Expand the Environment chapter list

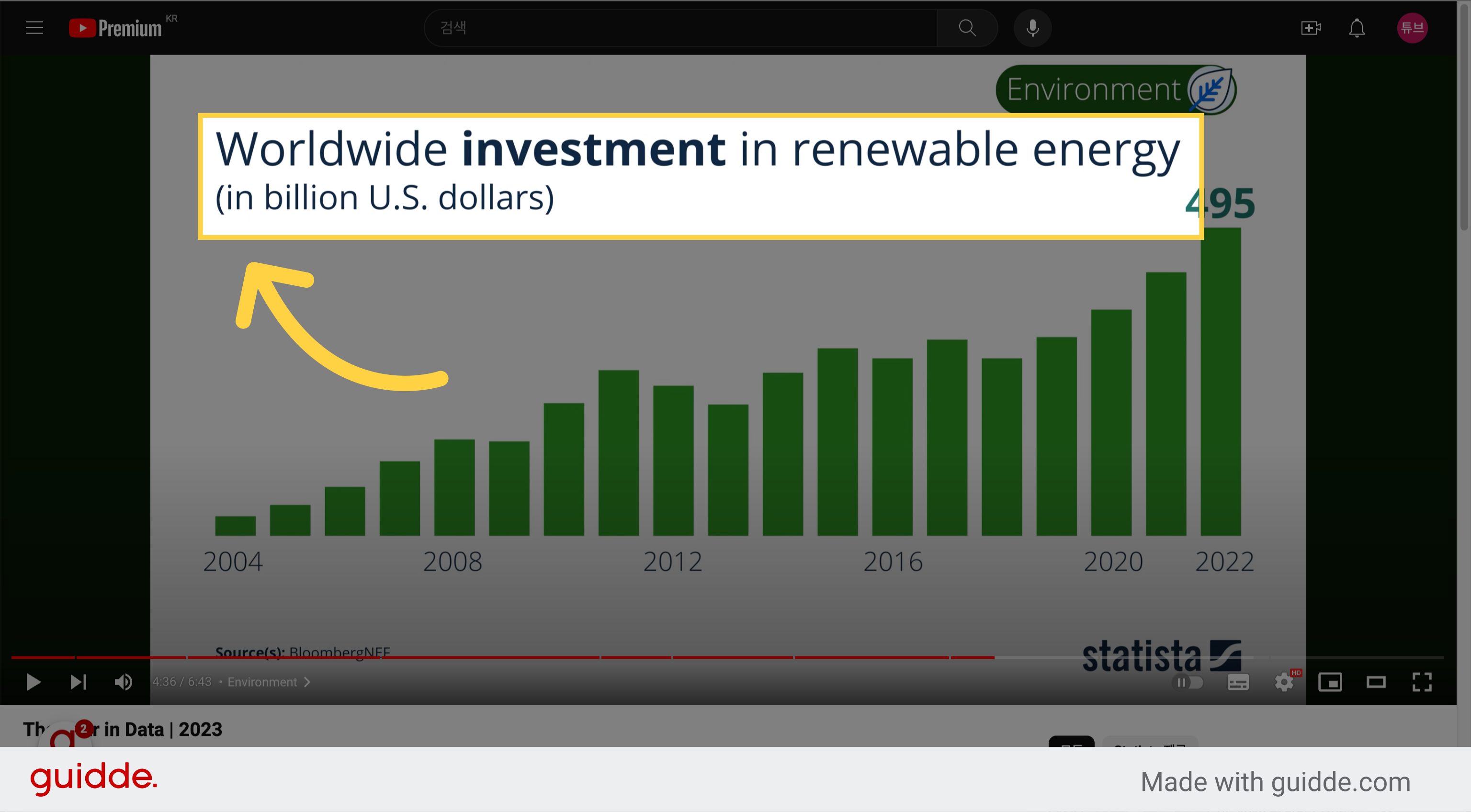268,682
